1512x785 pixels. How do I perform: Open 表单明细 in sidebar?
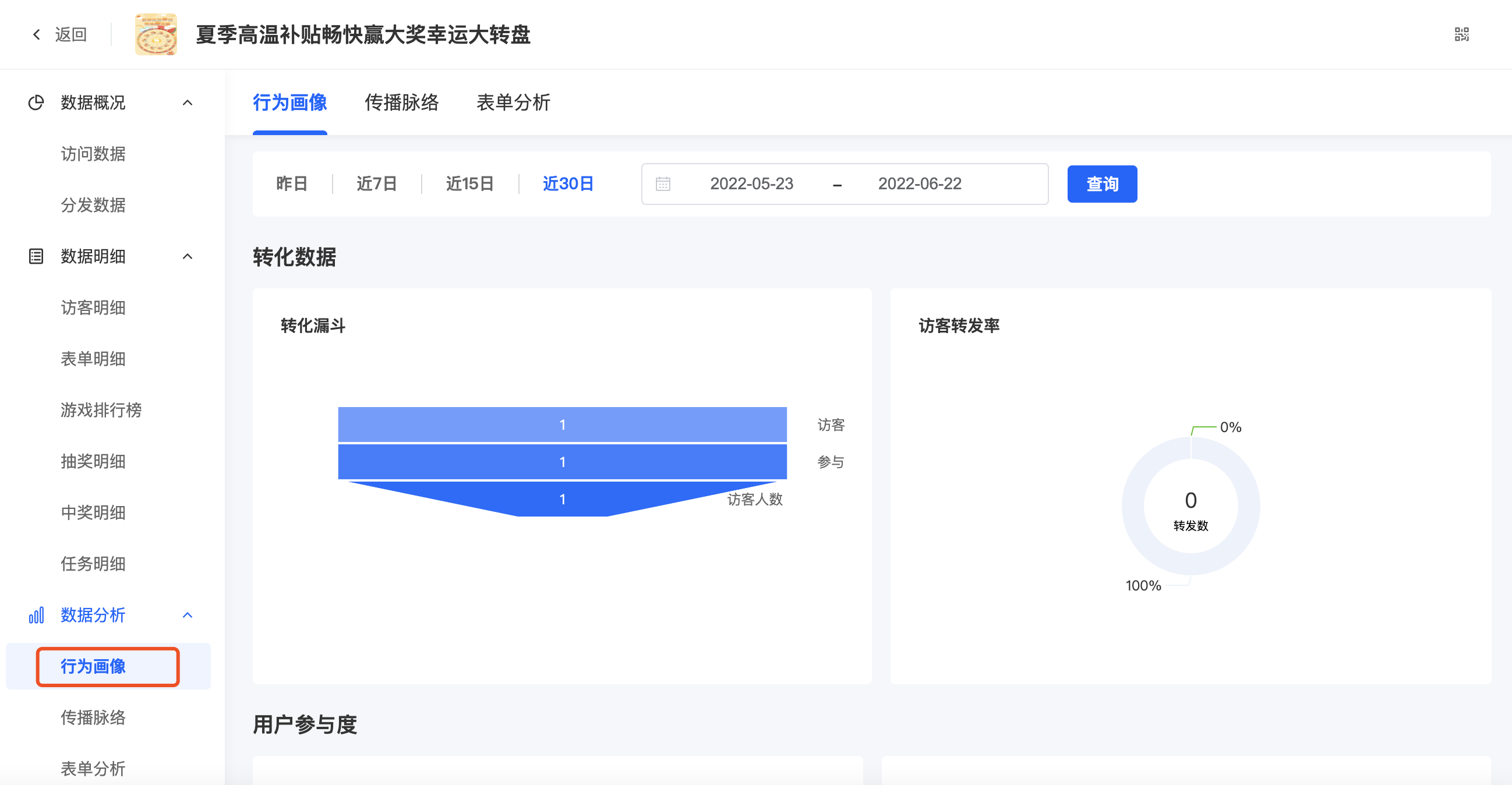(x=93, y=359)
